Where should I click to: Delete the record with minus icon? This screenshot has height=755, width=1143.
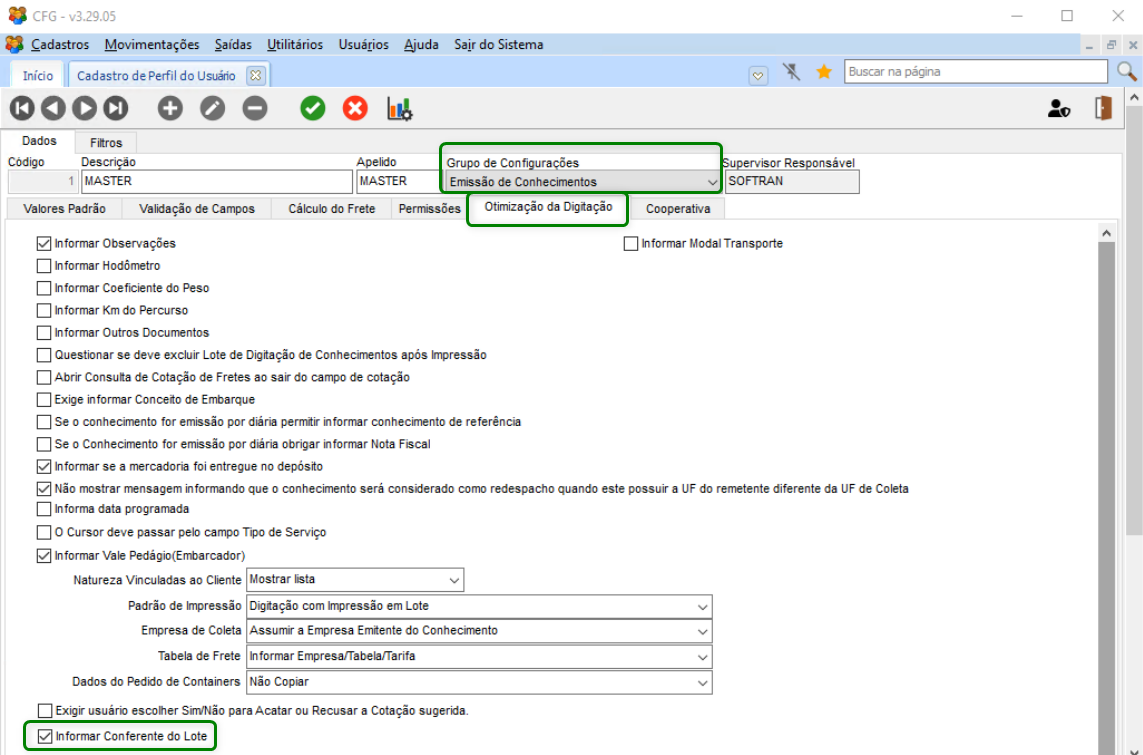254,109
